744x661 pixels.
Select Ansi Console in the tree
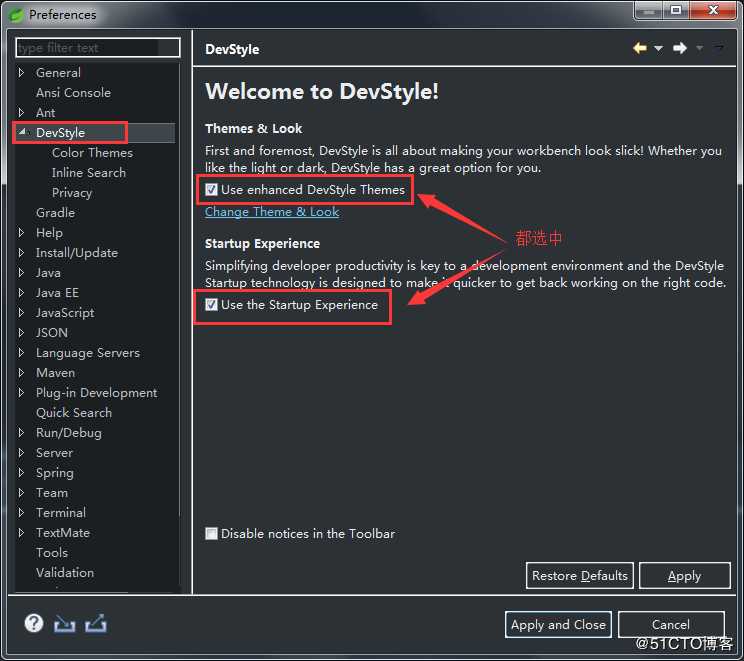73,93
